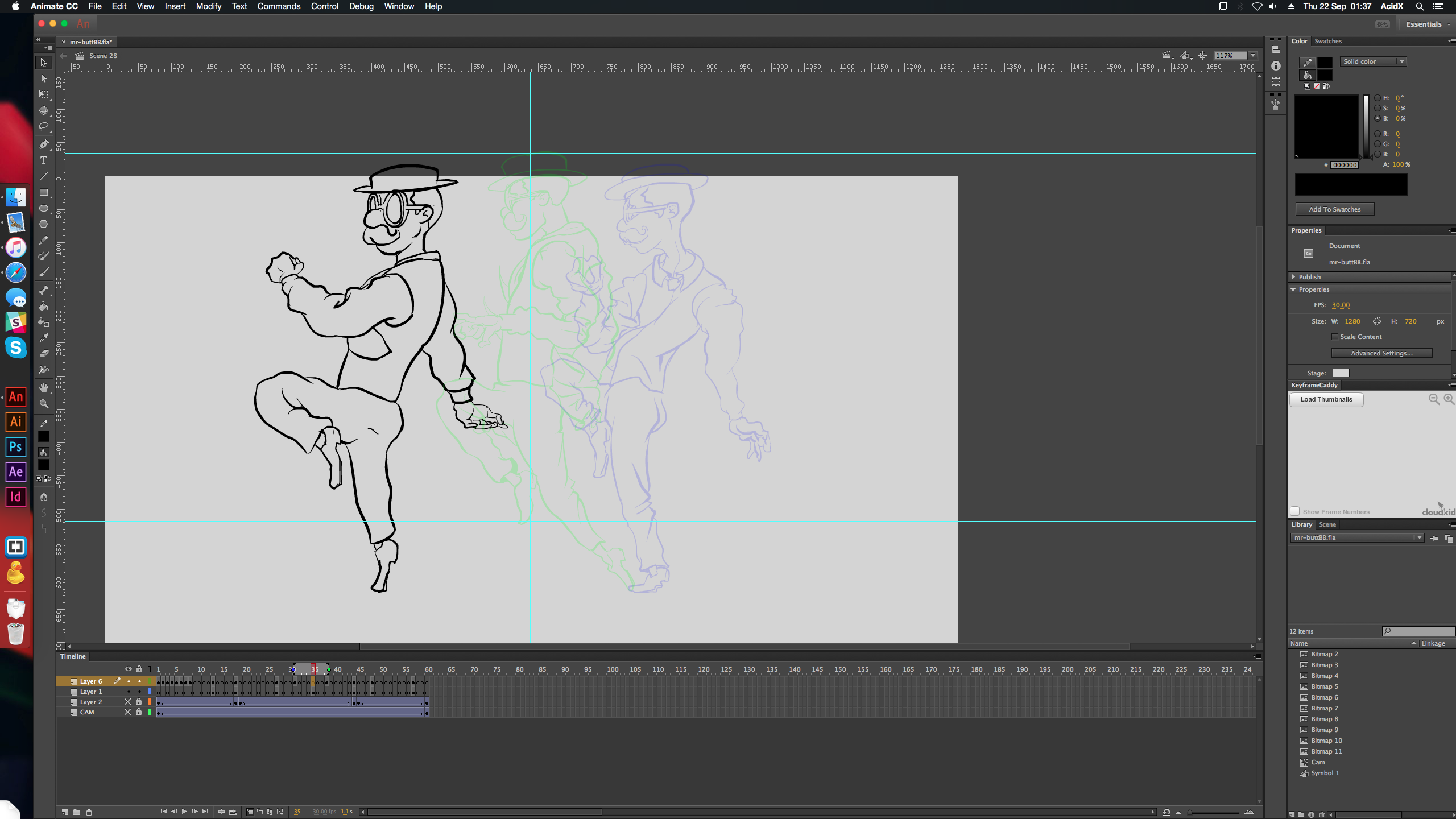Select the Zoom magnifier tool

(44, 404)
